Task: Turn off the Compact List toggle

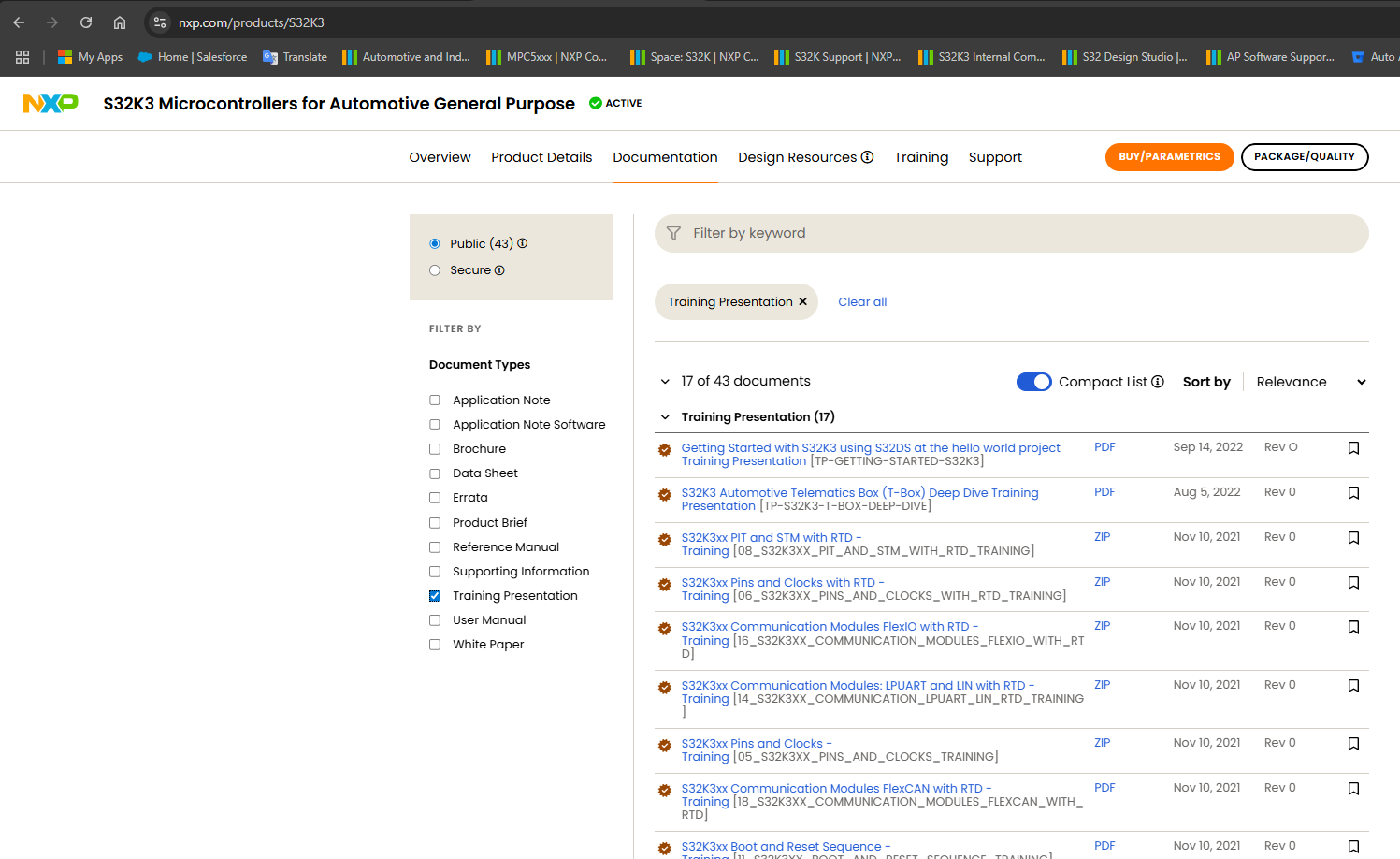Action: pyautogui.click(x=1033, y=382)
